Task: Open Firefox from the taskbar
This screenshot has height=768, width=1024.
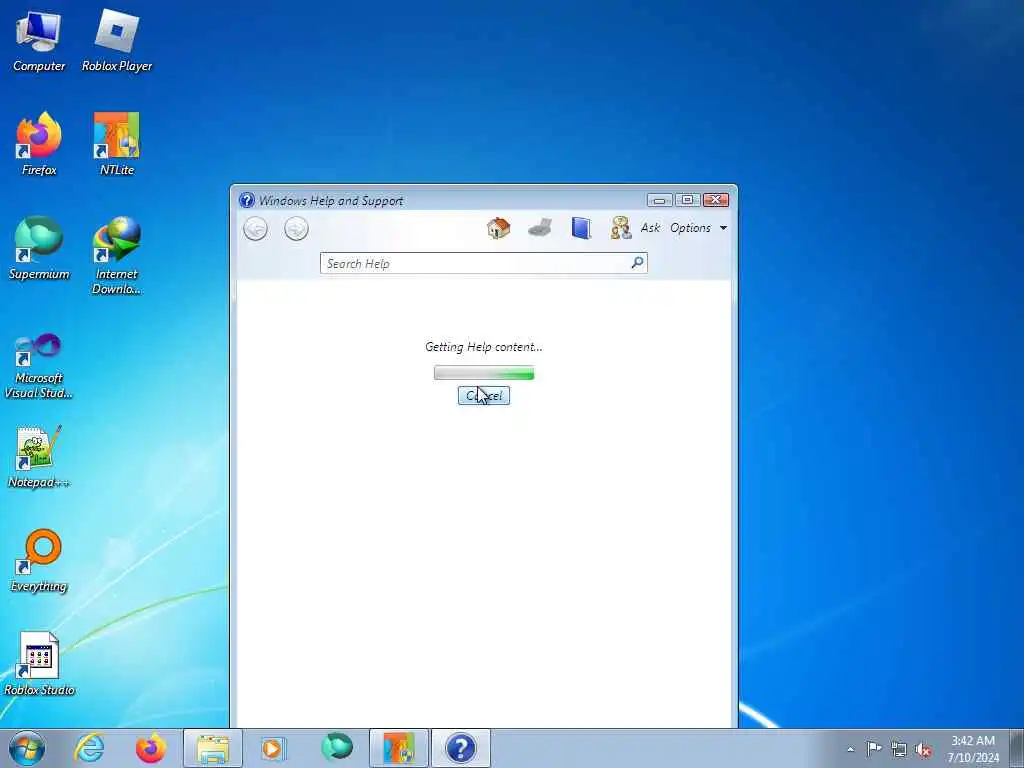Action: (x=151, y=748)
